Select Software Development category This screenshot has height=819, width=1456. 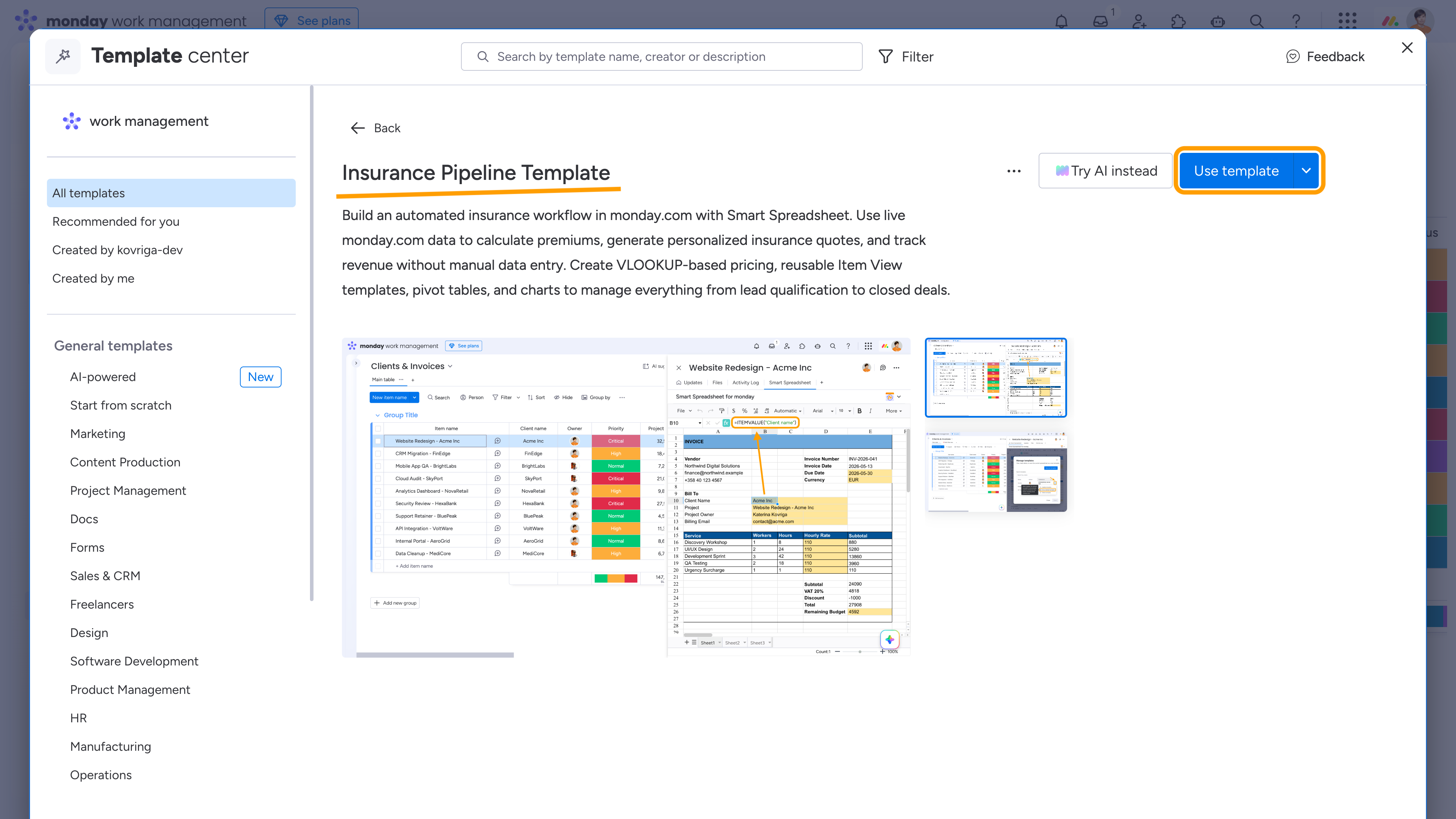tap(134, 661)
